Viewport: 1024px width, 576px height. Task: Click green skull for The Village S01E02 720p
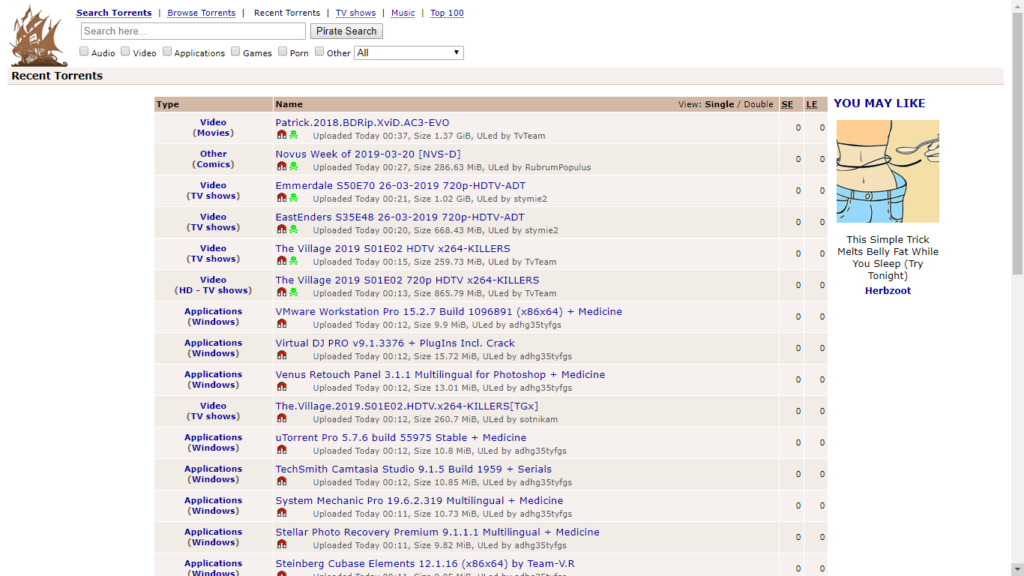(294, 292)
